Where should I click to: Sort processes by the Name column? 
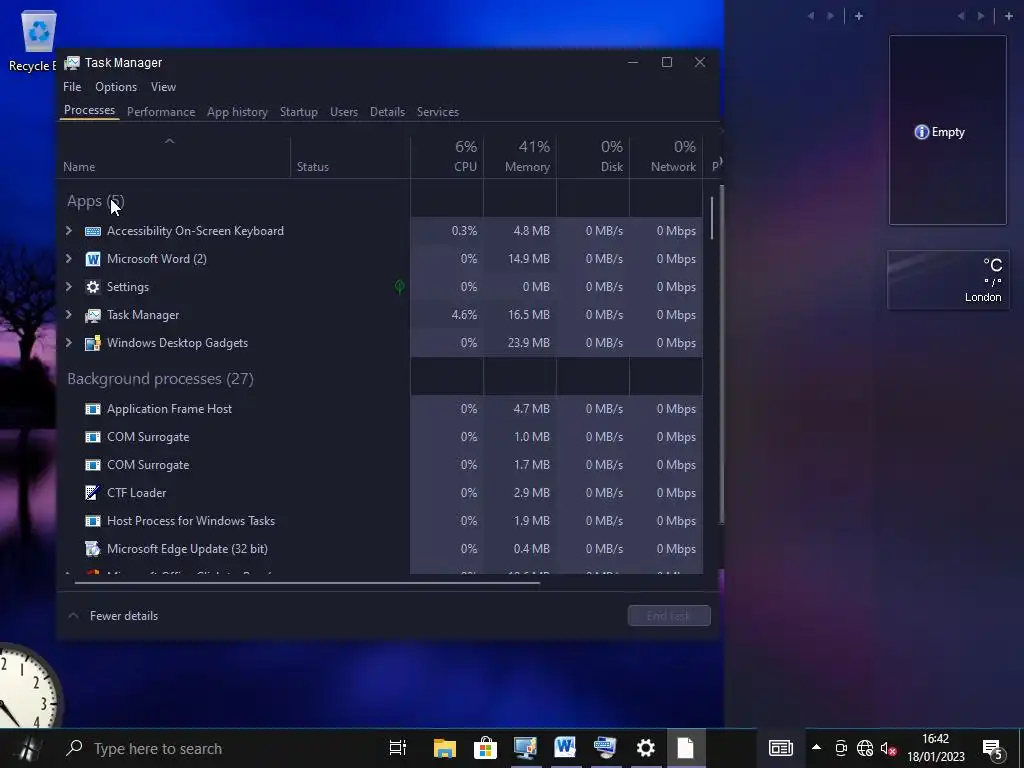[x=174, y=157]
